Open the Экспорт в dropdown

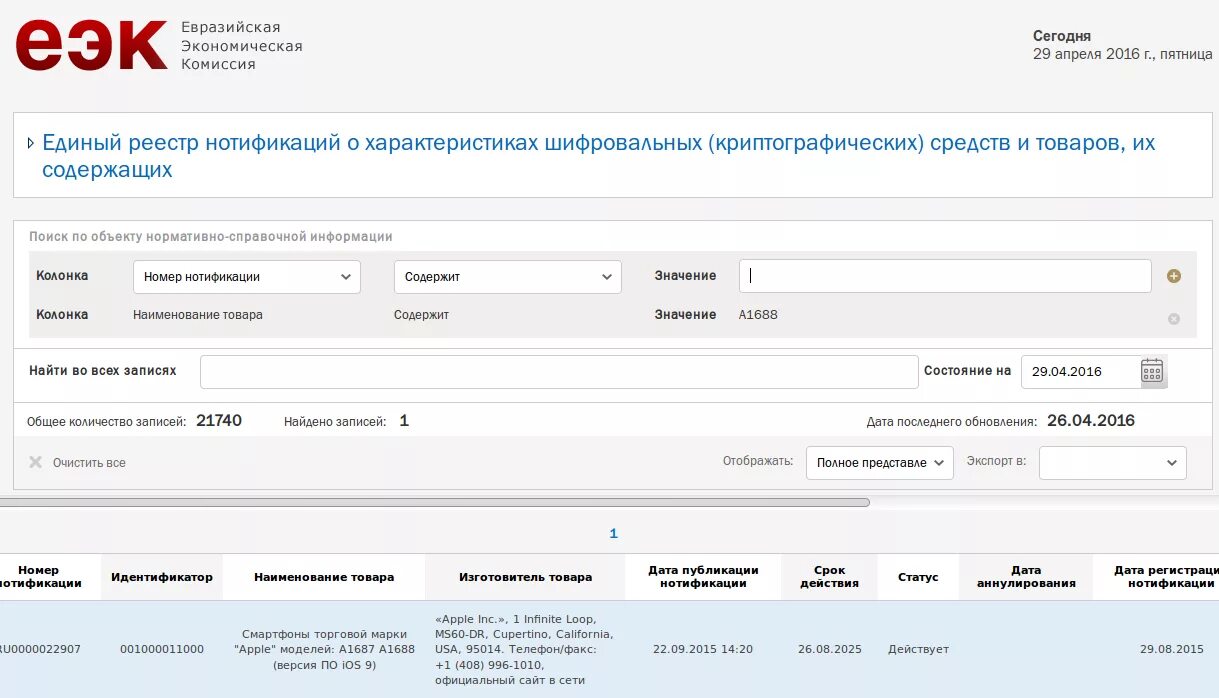(1113, 463)
